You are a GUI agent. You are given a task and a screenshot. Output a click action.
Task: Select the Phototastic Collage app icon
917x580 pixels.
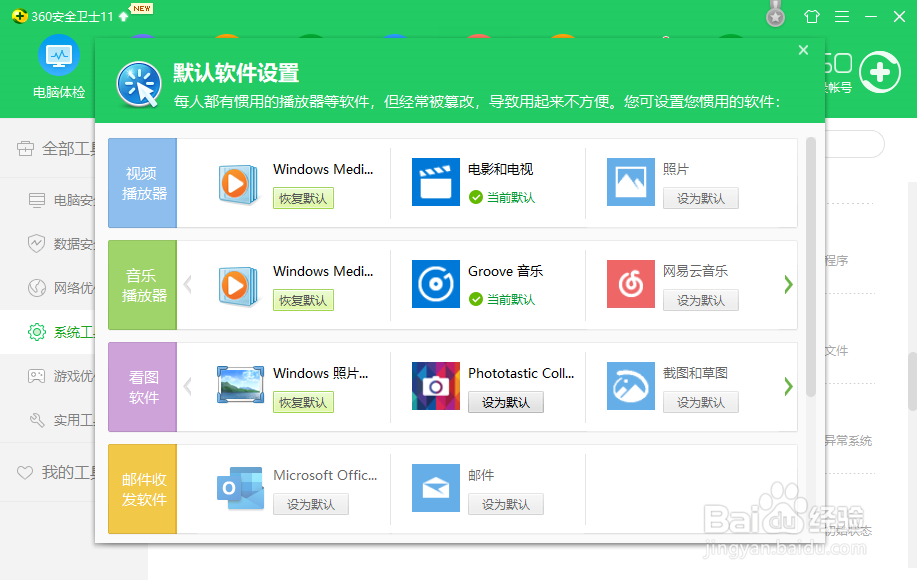(x=435, y=386)
